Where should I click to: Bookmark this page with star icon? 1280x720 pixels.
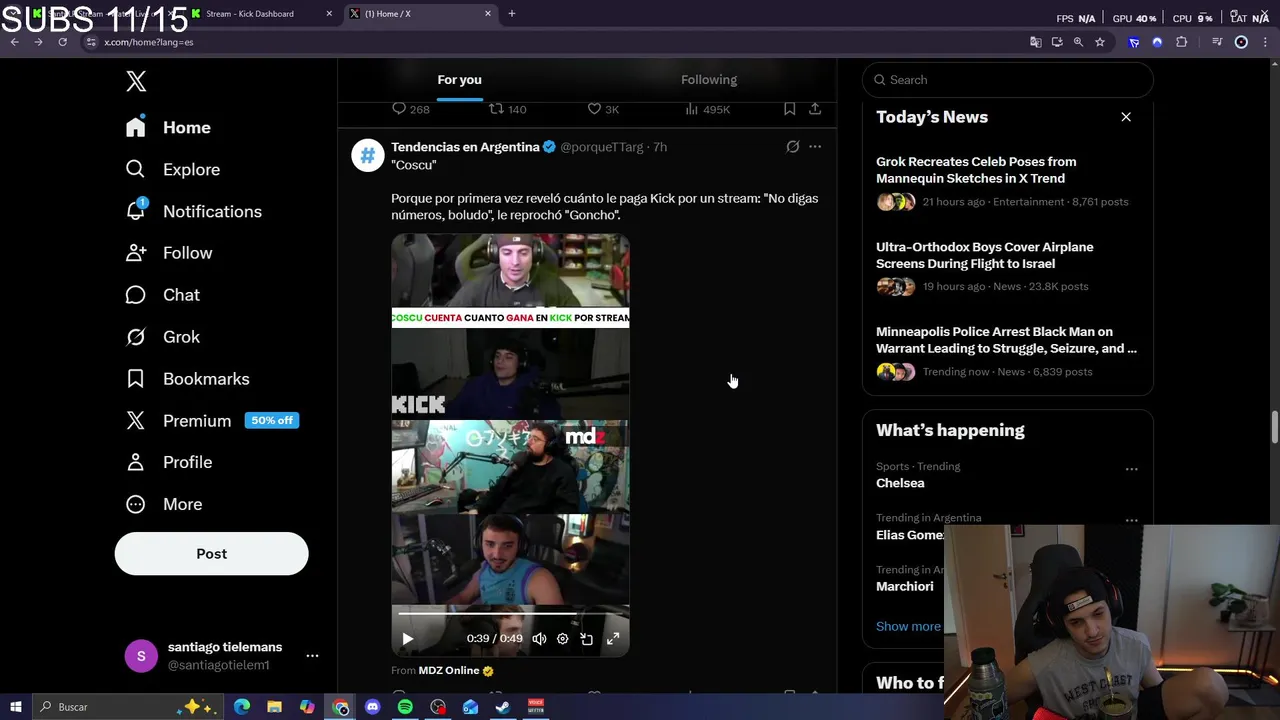pos(1100,42)
